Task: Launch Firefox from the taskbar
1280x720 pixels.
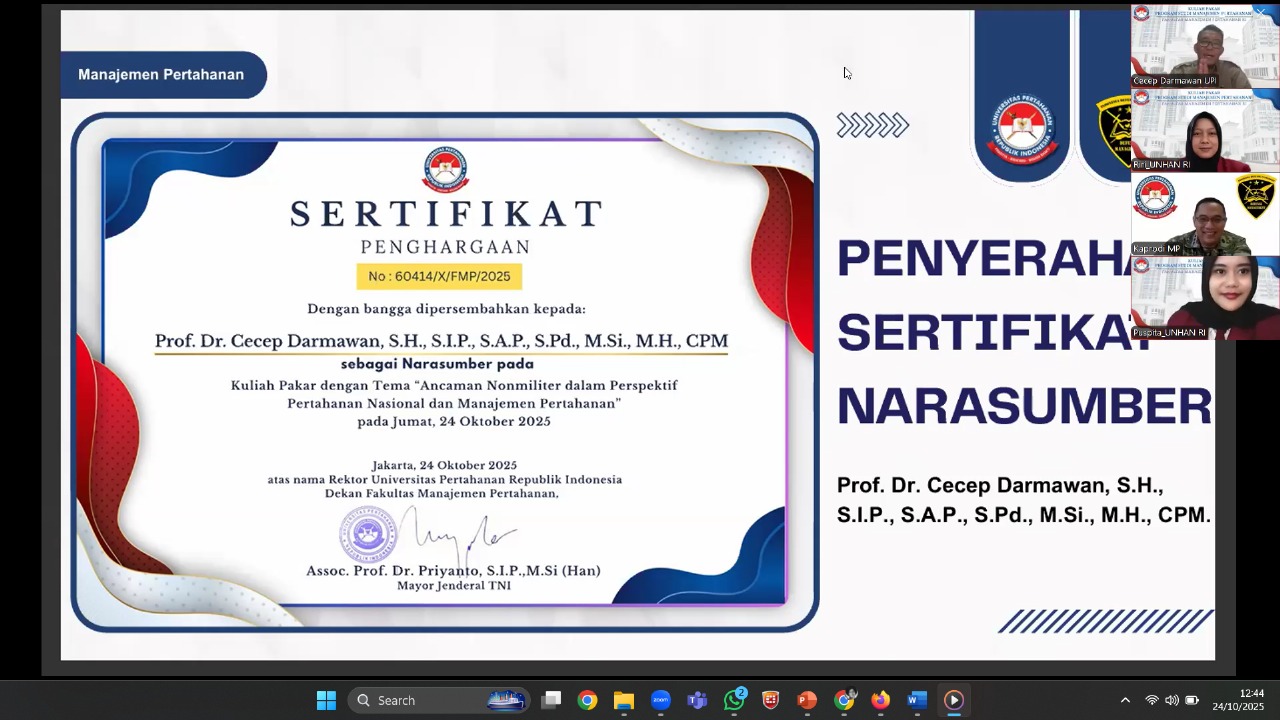Action: click(880, 700)
